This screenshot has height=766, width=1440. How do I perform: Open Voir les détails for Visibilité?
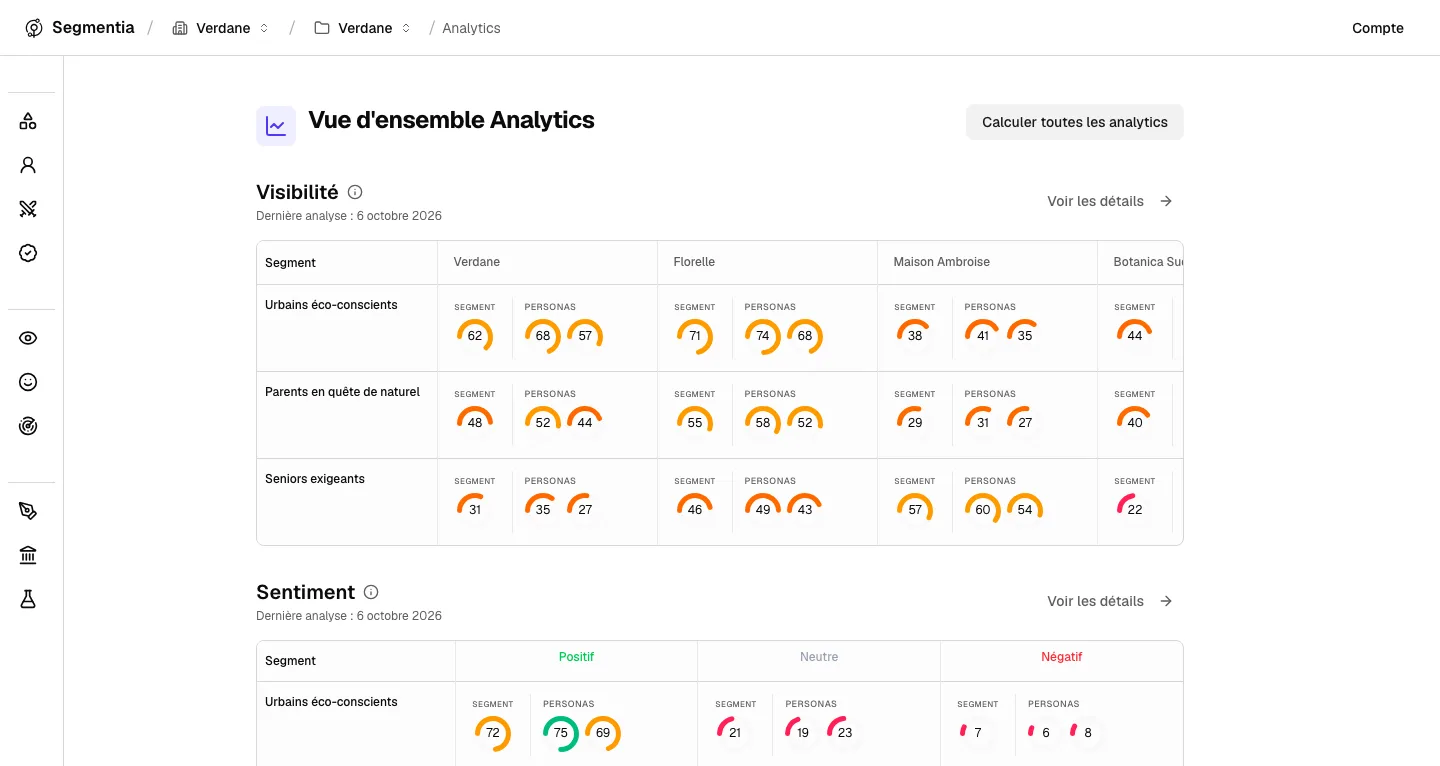(x=1095, y=201)
